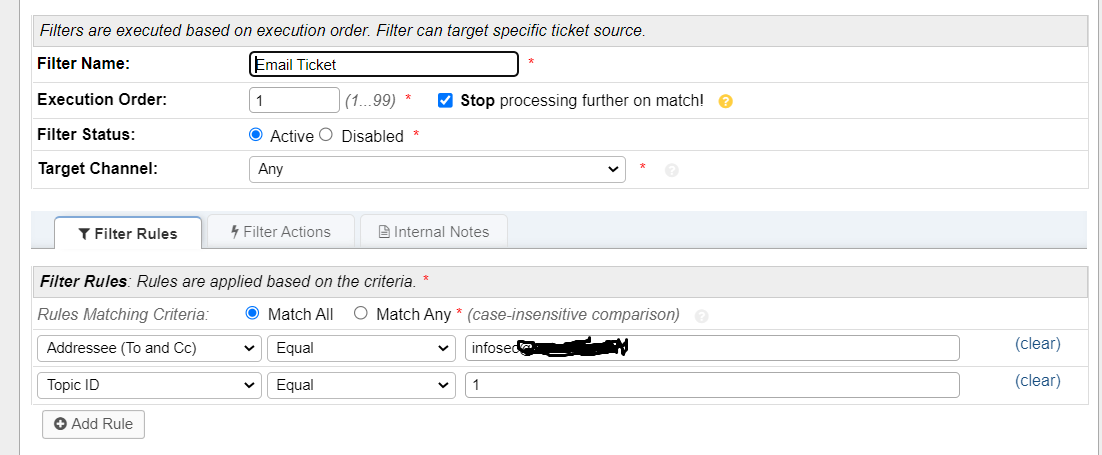Image resolution: width=1102 pixels, height=455 pixels.
Task: Open the Target Channel dropdown
Action: (436, 169)
